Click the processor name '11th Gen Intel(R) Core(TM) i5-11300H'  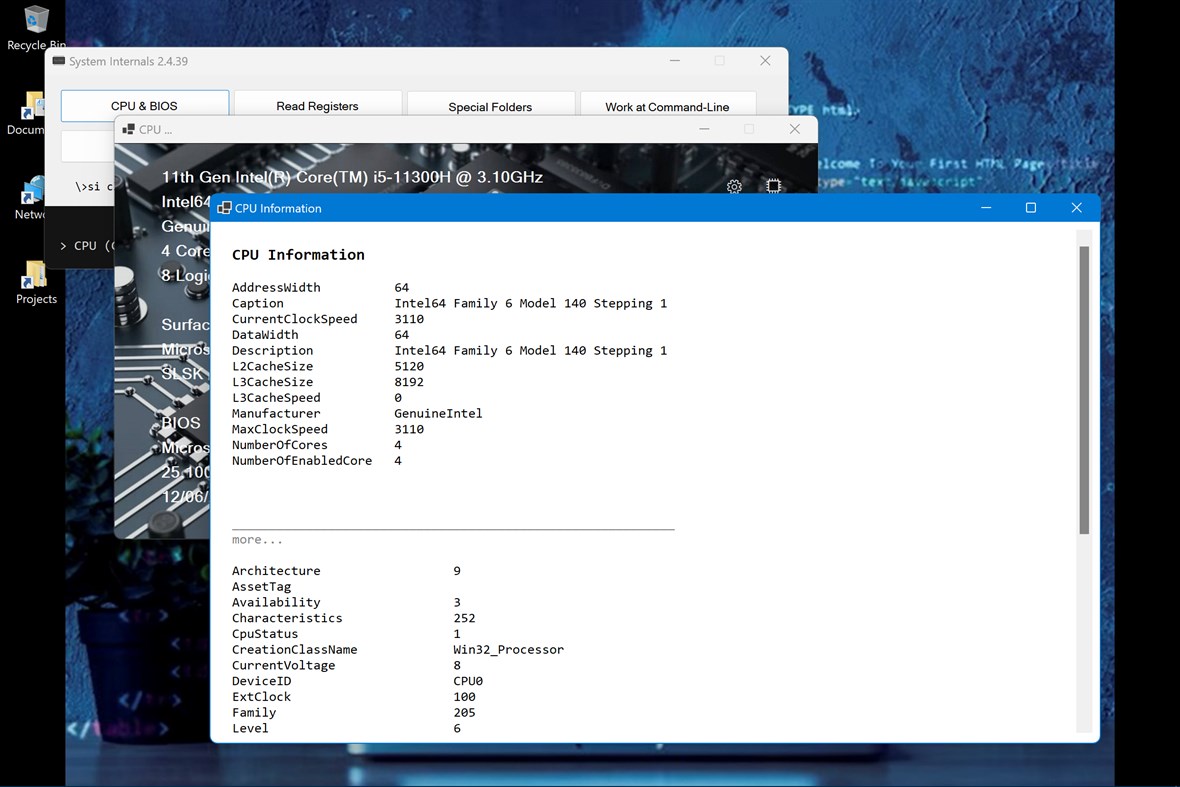[x=352, y=178]
